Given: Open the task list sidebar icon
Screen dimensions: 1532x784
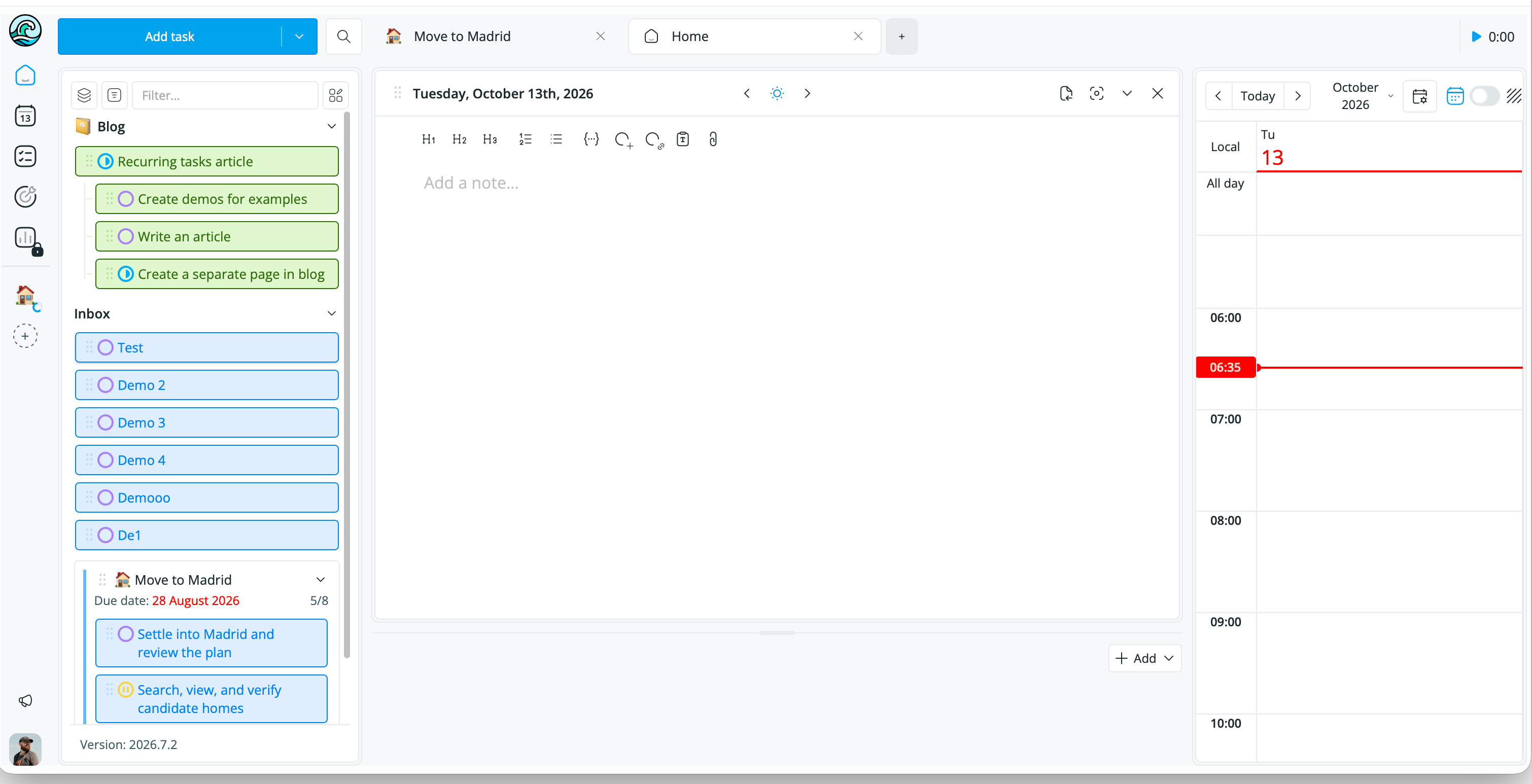Looking at the screenshot, I should click(x=25, y=156).
